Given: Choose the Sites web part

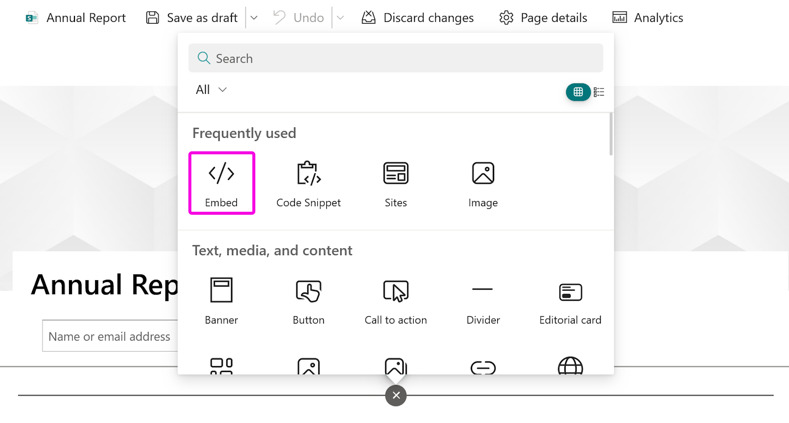Looking at the screenshot, I should pyautogui.click(x=396, y=183).
